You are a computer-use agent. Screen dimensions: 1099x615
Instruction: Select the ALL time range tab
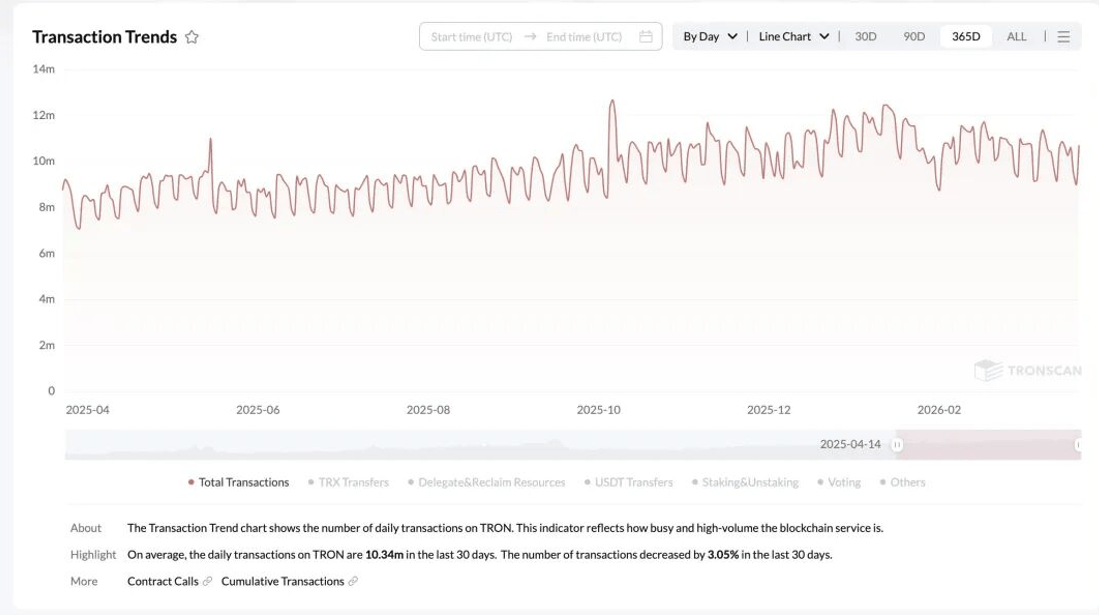1016,37
